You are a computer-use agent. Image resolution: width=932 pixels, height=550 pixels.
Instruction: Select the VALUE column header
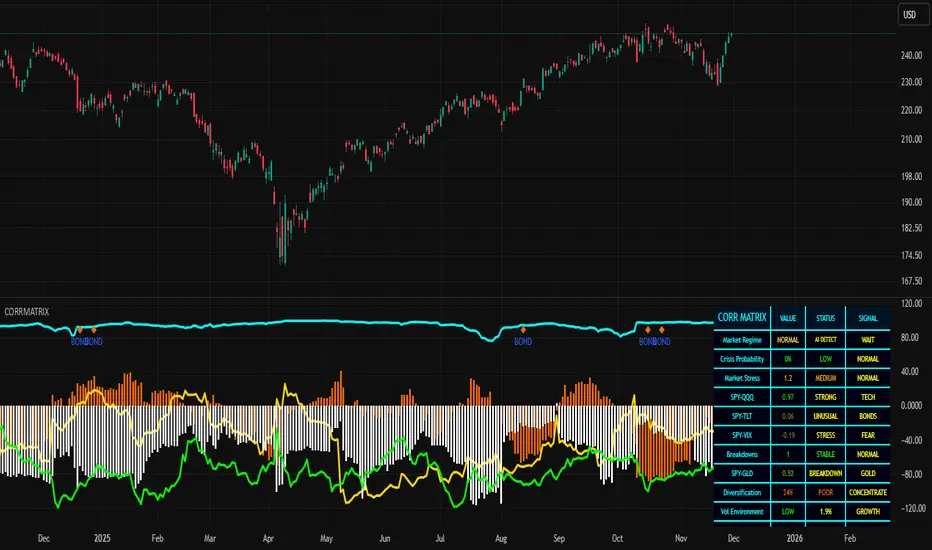point(788,318)
